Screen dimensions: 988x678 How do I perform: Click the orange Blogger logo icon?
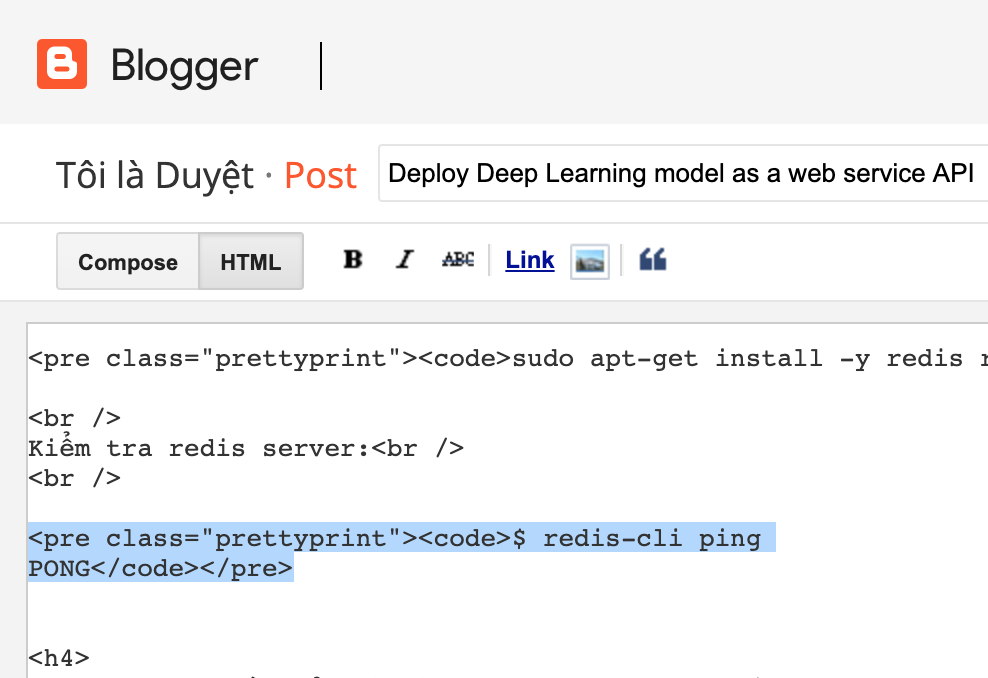62,65
